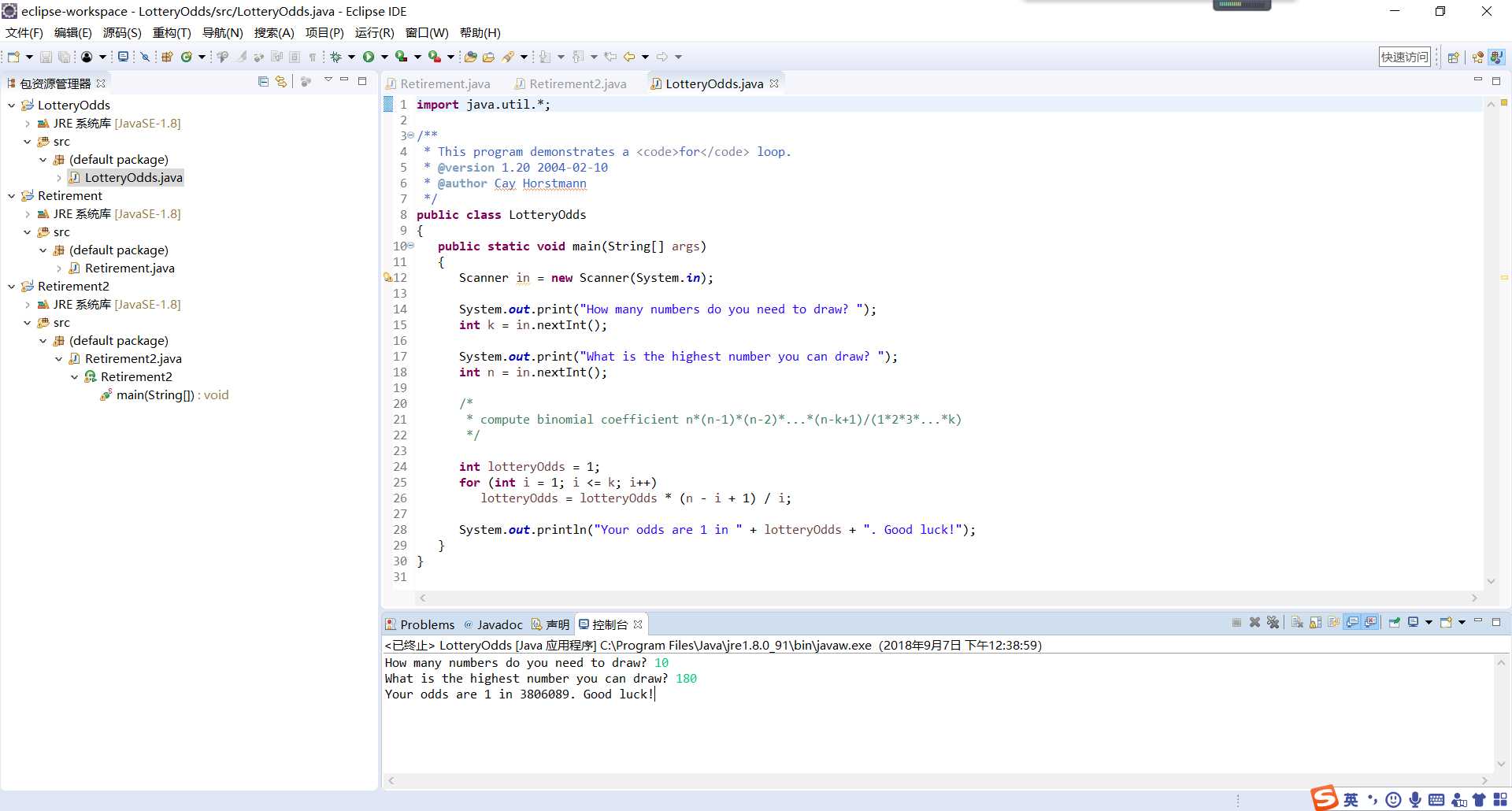Switch to the Retirement2.java editor tab

[x=570, y=83]
